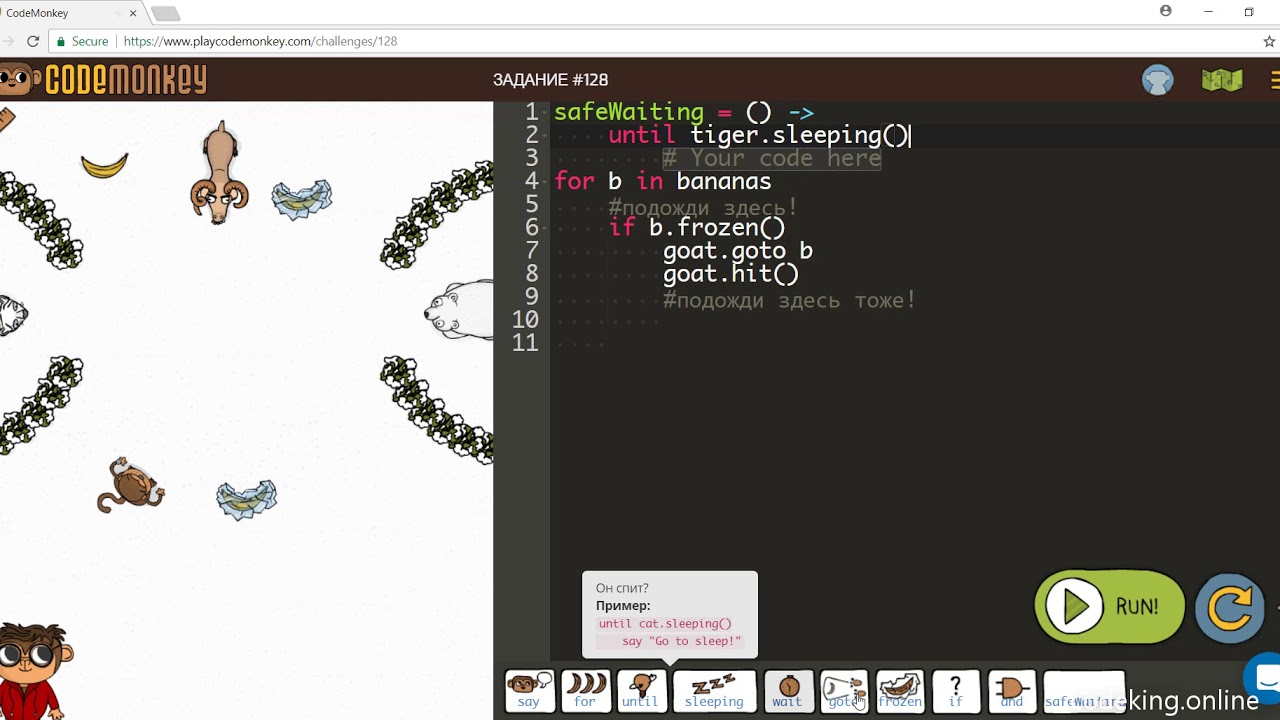This screenshot has height=720, width=1280.
Task: Open the challenge map icon
Action: (1222, 80)
